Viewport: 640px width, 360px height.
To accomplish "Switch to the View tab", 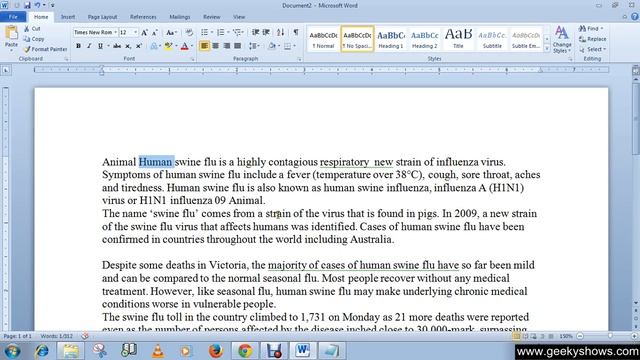I will 239,17.
